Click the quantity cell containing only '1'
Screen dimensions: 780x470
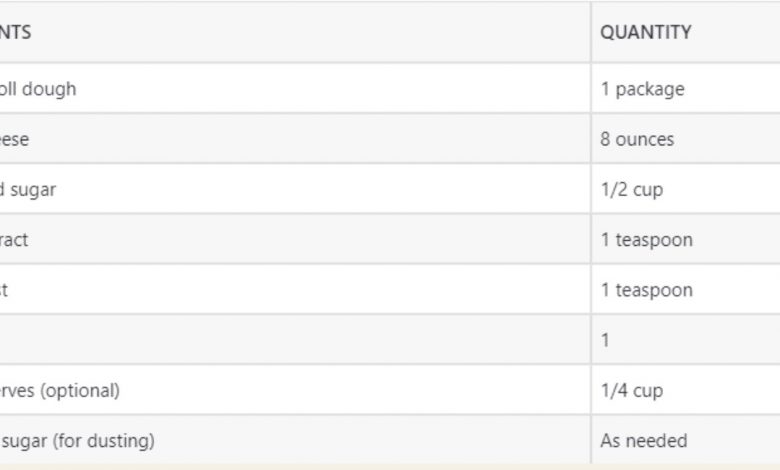tap(605, 340)
